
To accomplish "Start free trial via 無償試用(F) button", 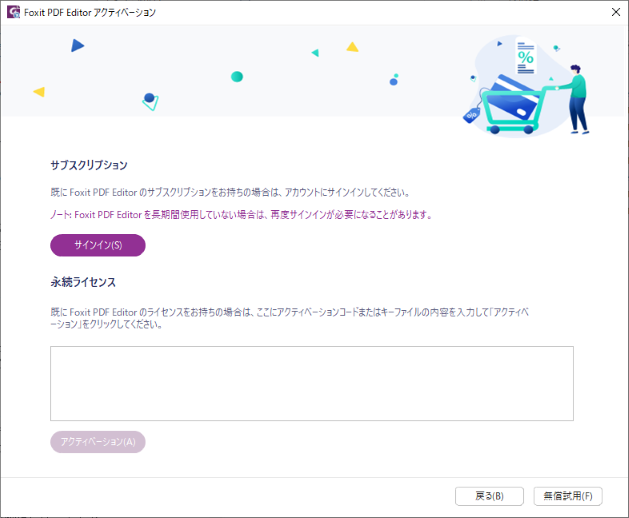I will 568,496.
